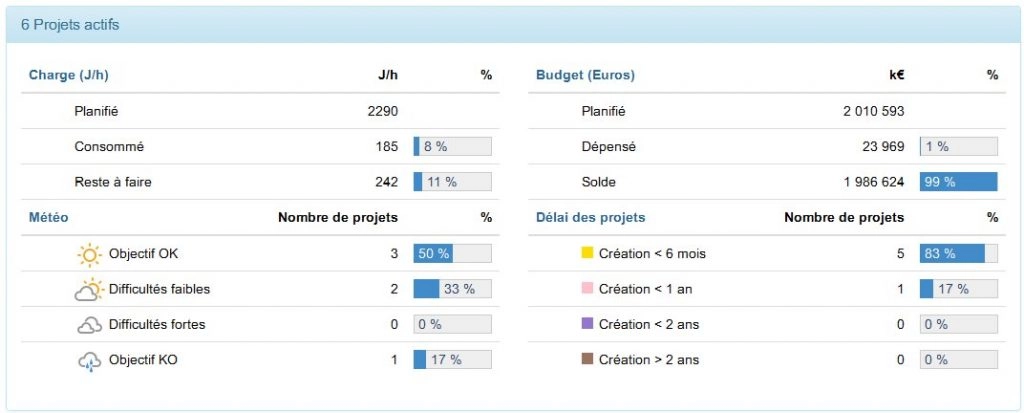Select the brown Création > 2 ans swatch
Image resolution: width=1024 pixels, height=413 pixels.
pos(587,358)
